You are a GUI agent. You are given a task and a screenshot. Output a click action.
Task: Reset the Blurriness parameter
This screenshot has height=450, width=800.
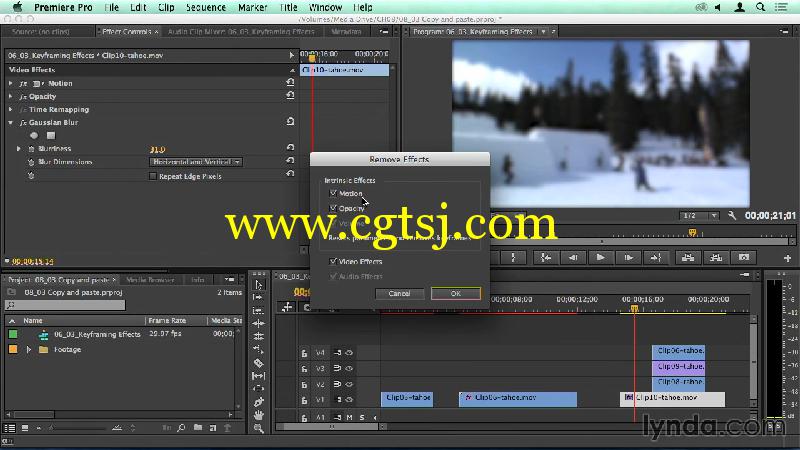[x=290, y=147]
